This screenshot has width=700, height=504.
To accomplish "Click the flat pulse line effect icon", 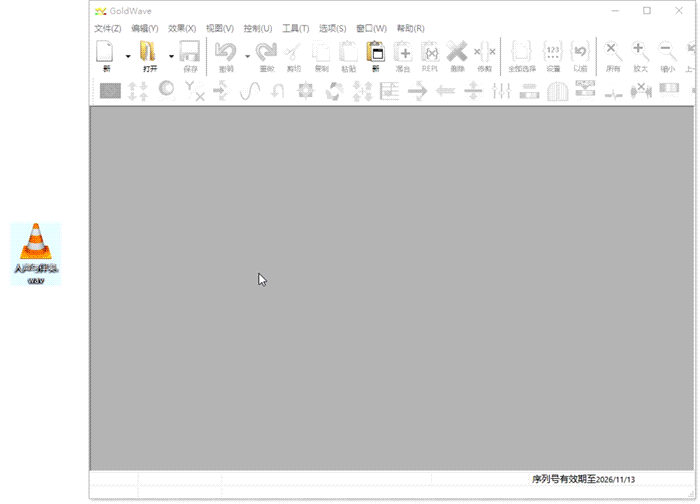I will click(x=613, y=93).
